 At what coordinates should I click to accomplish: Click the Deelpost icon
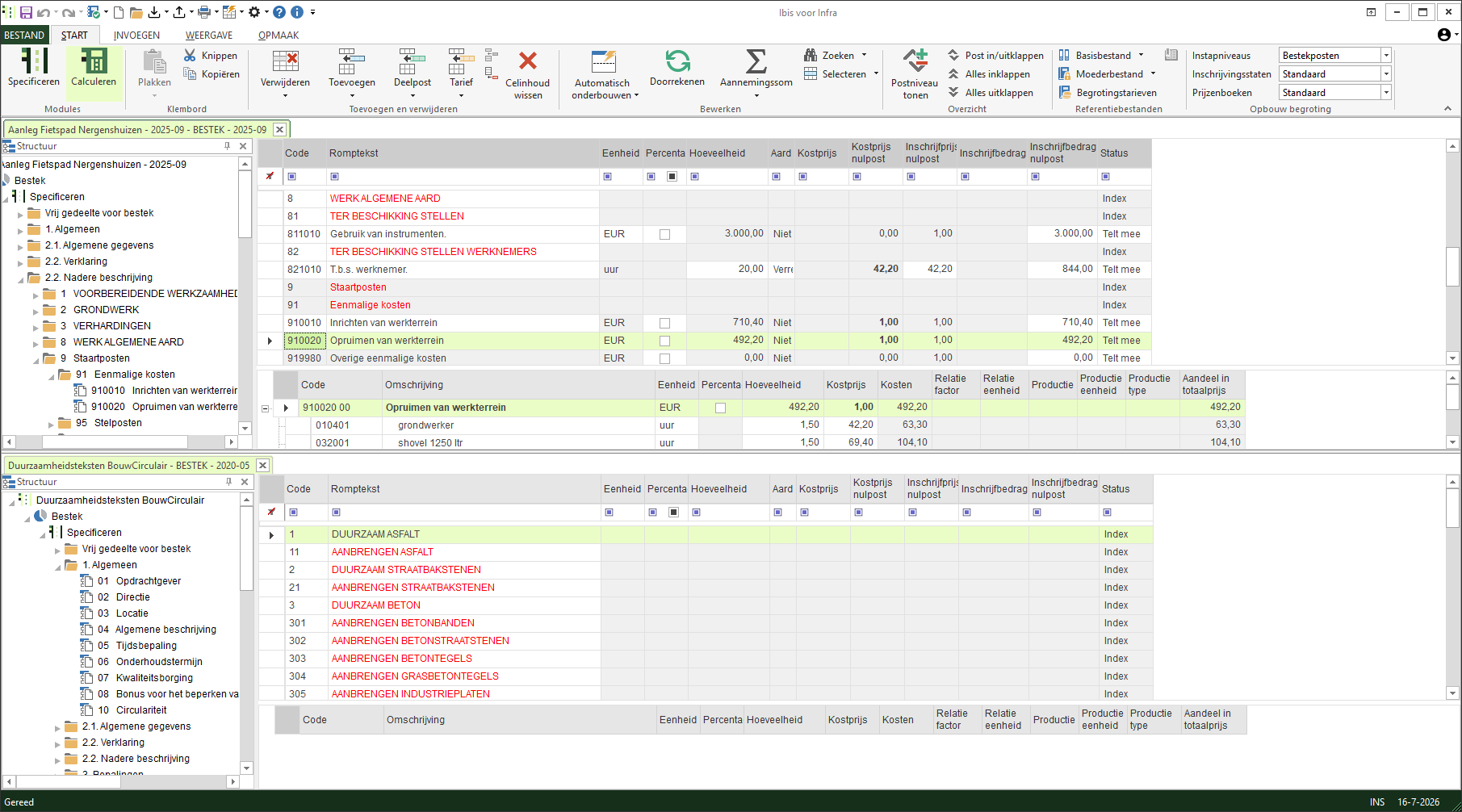click(413, 61)
